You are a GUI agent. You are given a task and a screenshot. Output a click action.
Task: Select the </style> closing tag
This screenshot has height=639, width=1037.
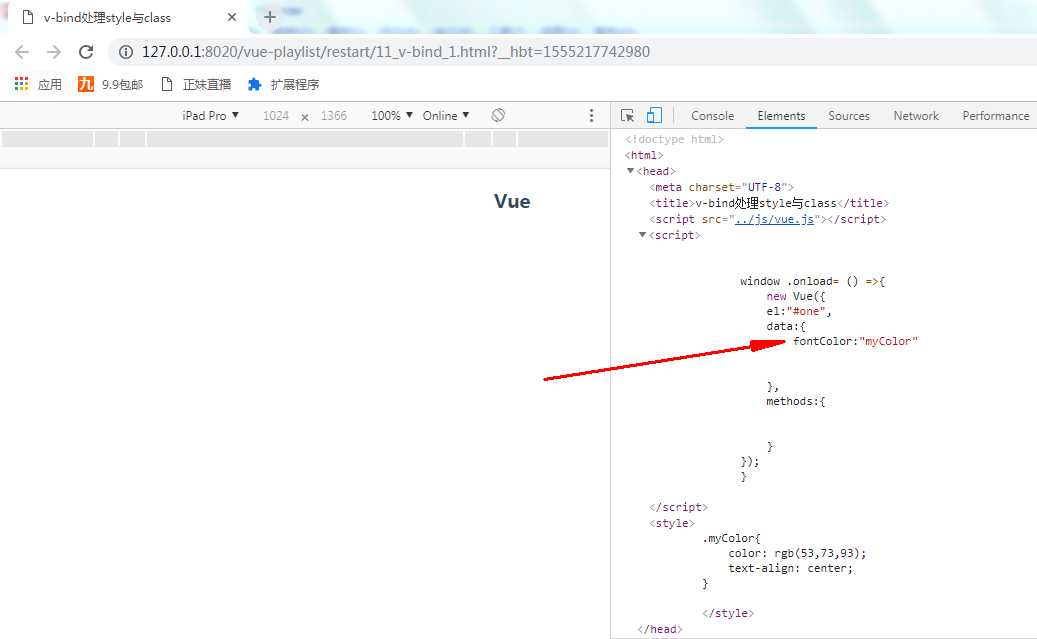[x=728, y=613]
